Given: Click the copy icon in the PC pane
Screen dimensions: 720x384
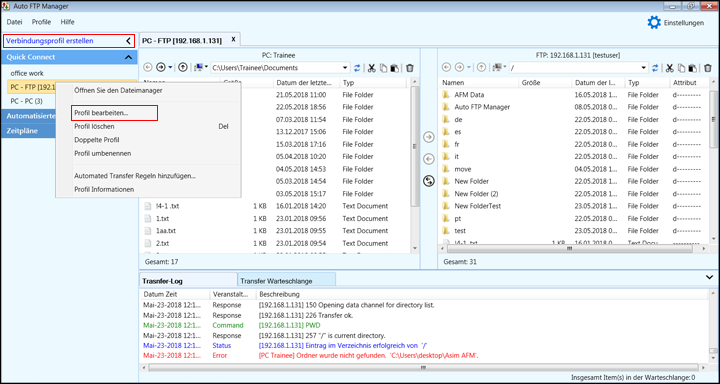Looking at the screenshot, I should point(383,68).
